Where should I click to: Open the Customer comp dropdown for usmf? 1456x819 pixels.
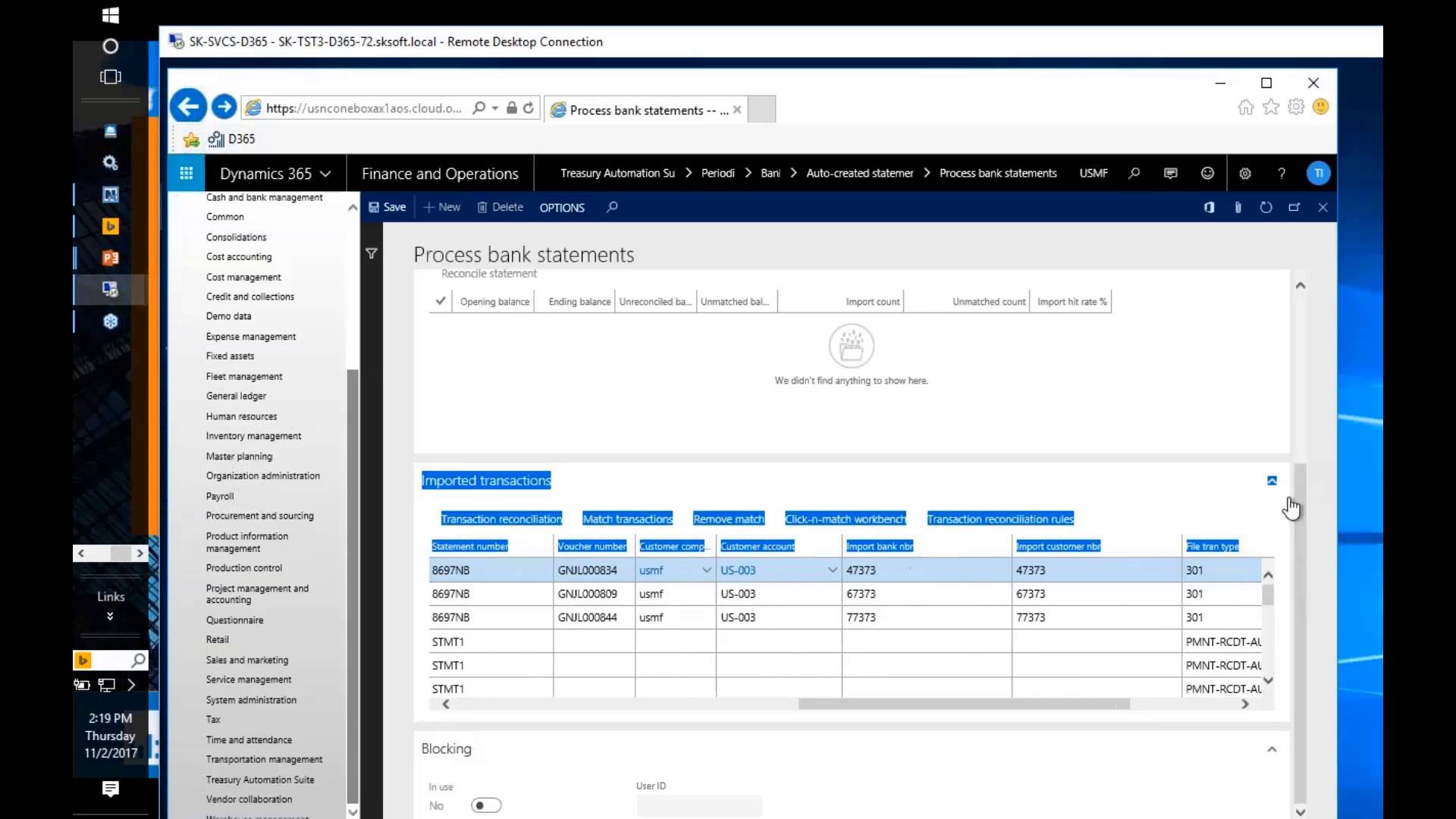pos(706,570)
